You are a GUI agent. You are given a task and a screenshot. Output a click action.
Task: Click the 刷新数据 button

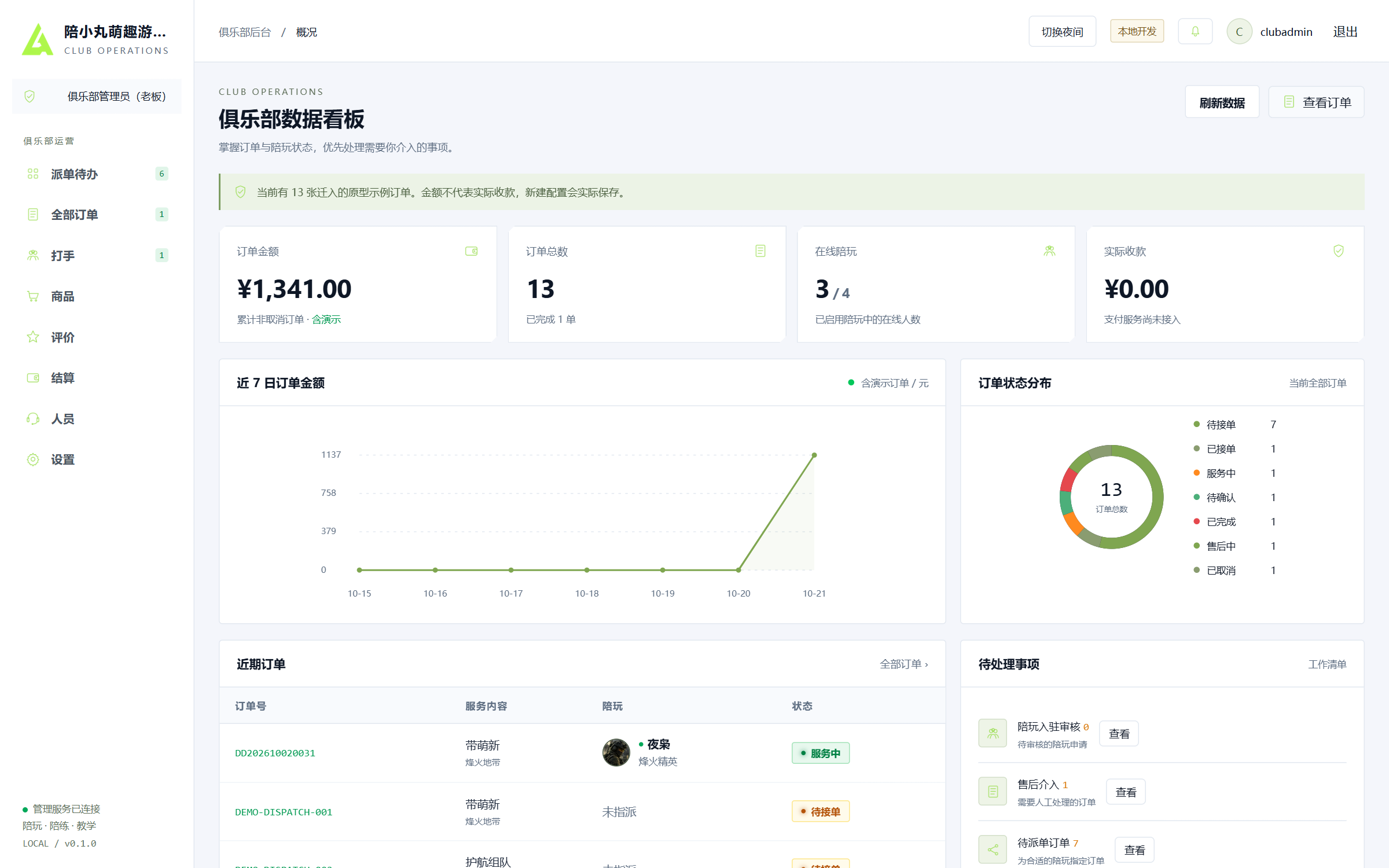tap(1222, 102)
